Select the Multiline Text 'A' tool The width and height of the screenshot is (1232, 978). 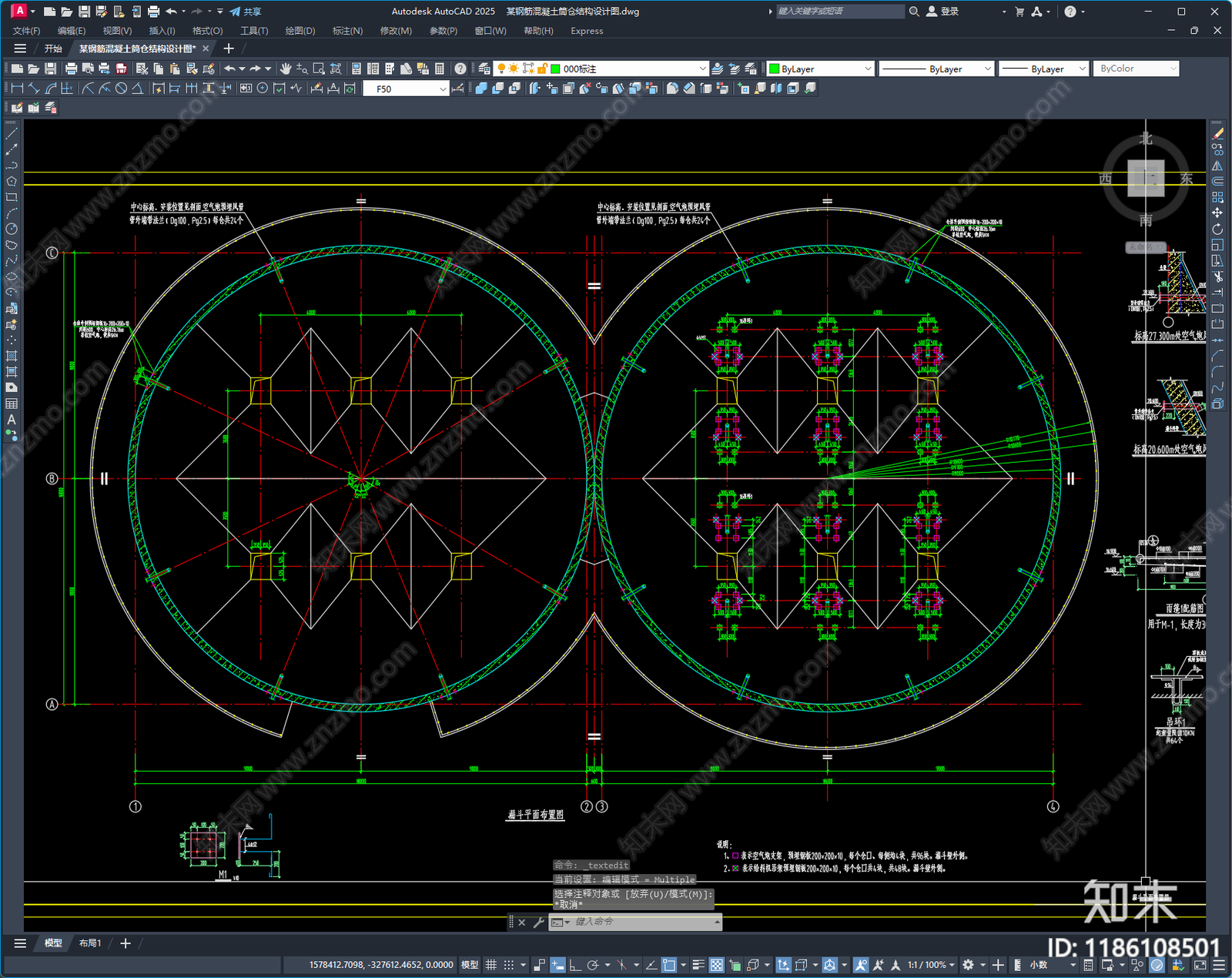coord(12,420)
